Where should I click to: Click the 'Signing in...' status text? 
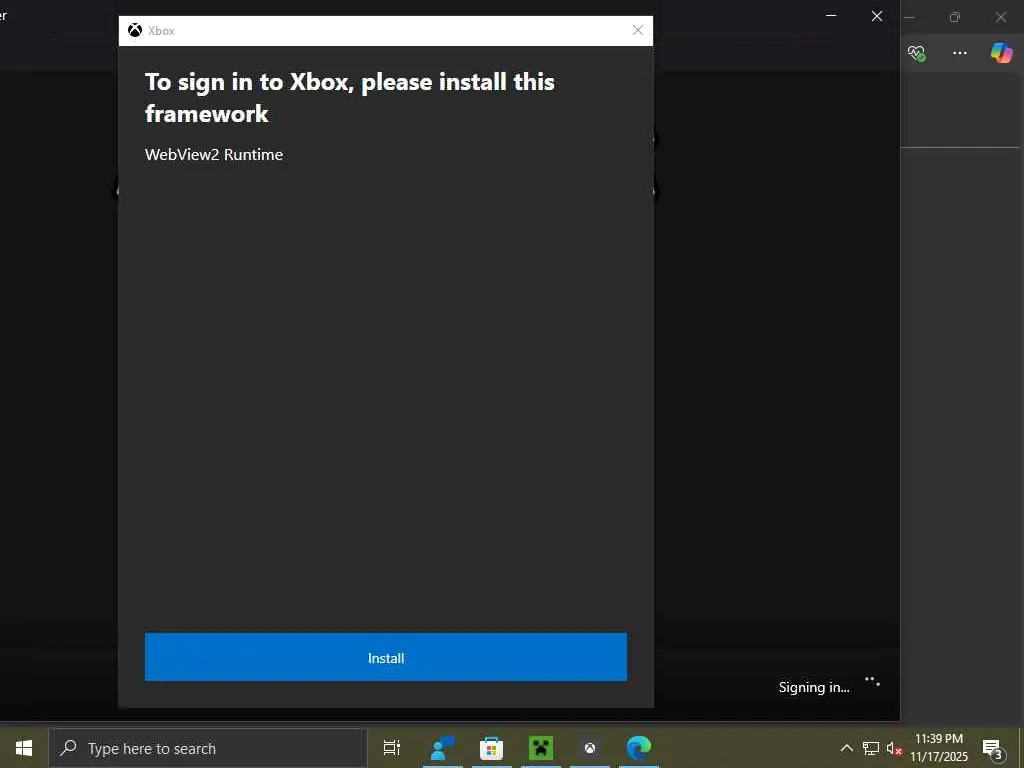pos(814,687)
